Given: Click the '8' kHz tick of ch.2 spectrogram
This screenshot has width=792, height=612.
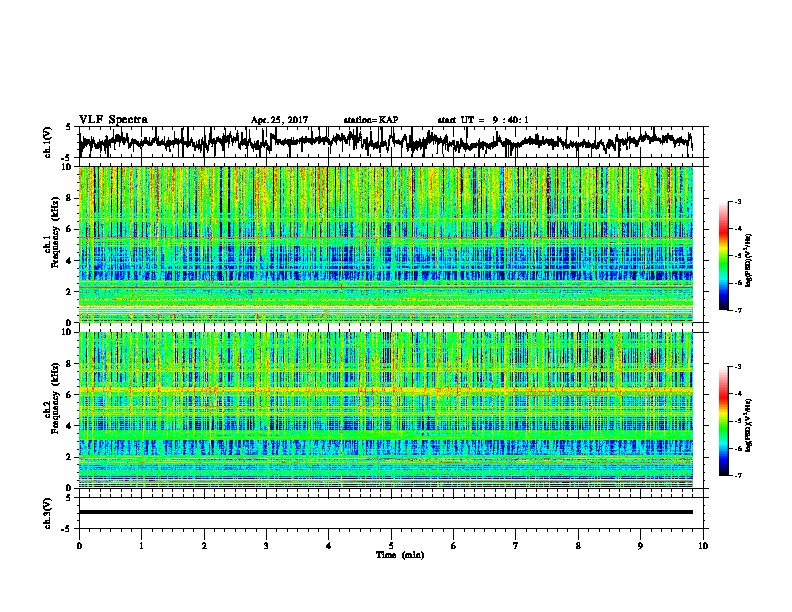Looking at the screenshot, I should point(71,364).
